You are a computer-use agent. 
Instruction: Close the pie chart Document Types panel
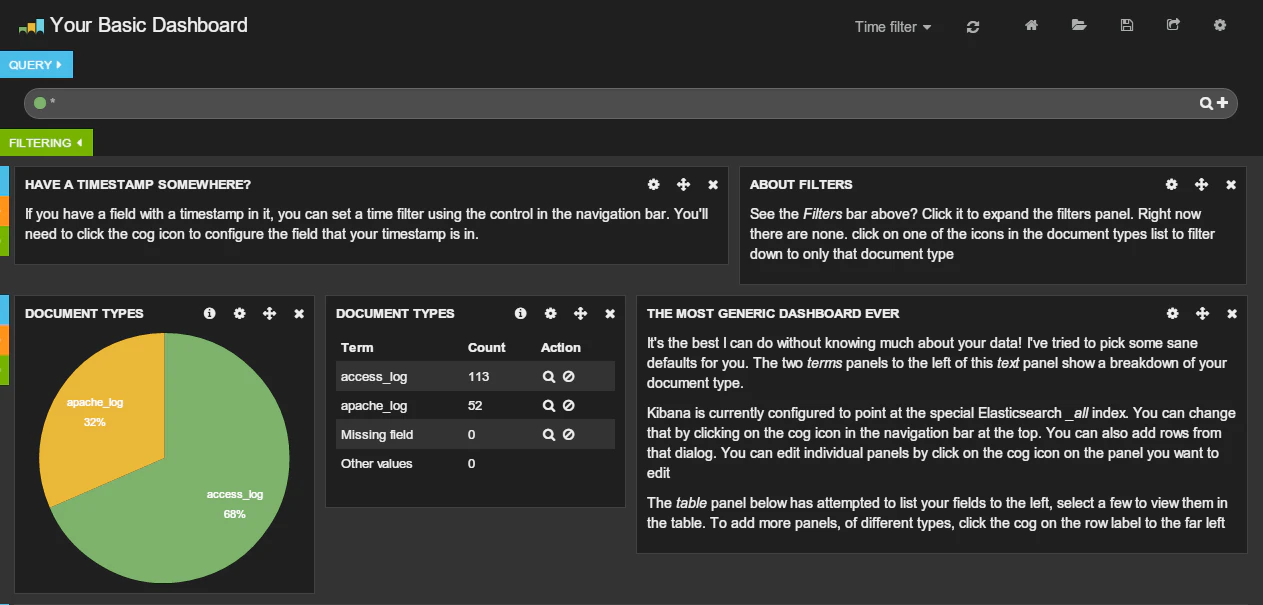click(x=299, y=313)
